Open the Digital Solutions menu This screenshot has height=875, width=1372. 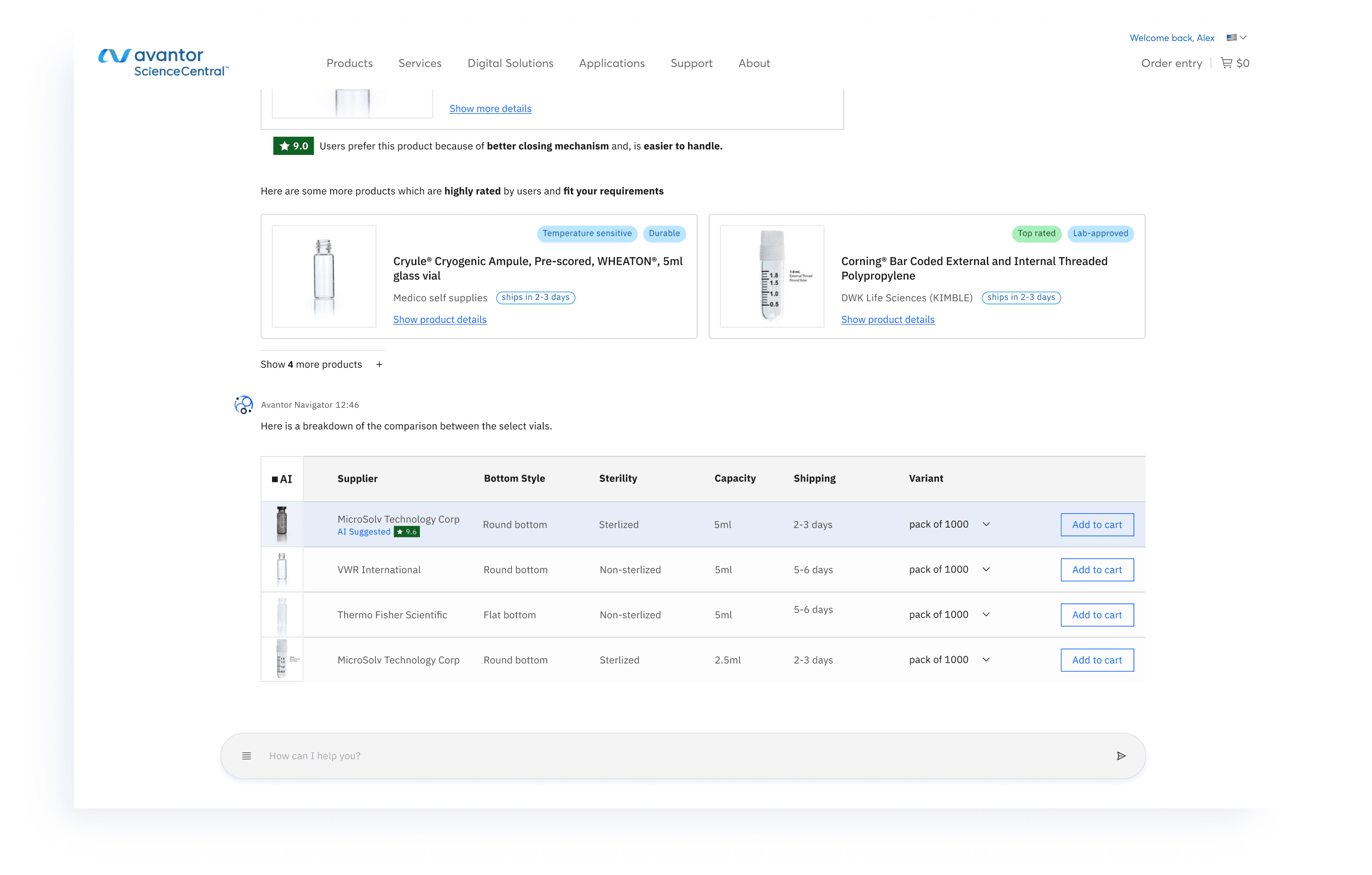click(x=510, y=63)
